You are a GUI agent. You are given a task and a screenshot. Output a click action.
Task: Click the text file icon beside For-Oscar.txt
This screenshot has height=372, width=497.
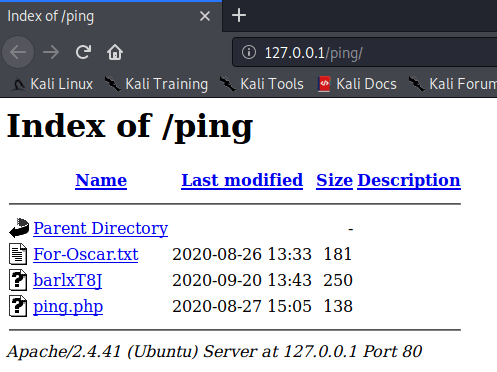pyautogui.click(x=18, y=254)
